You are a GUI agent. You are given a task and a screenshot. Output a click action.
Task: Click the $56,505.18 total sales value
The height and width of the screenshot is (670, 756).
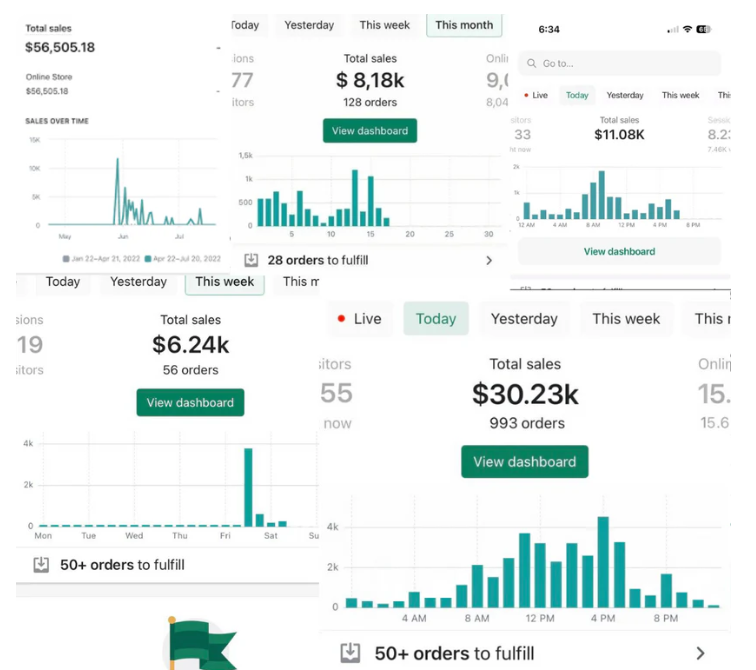pos(60,47)
